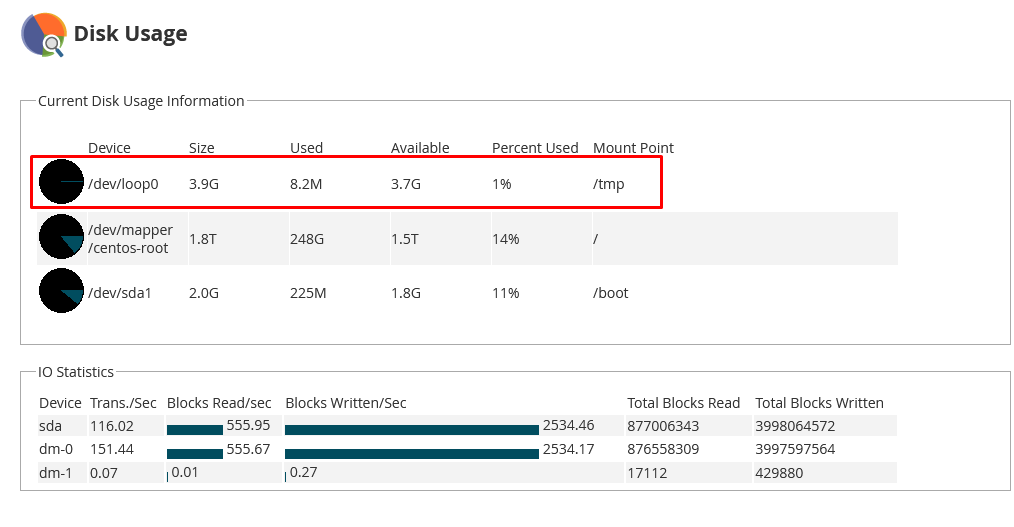Click the /boot mount point entry

pyautogui.click(x=610, y=293)
